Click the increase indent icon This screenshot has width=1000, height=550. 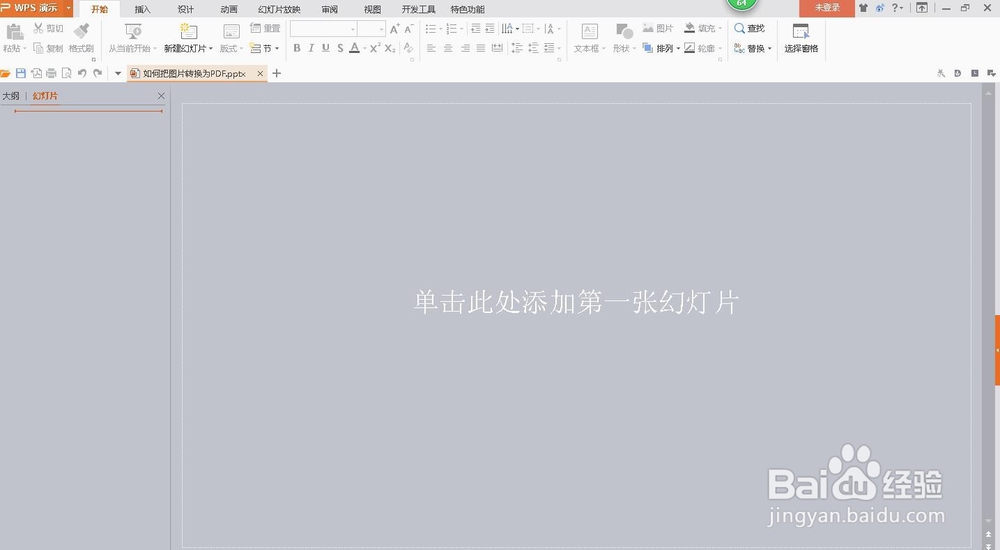[490, 29]
